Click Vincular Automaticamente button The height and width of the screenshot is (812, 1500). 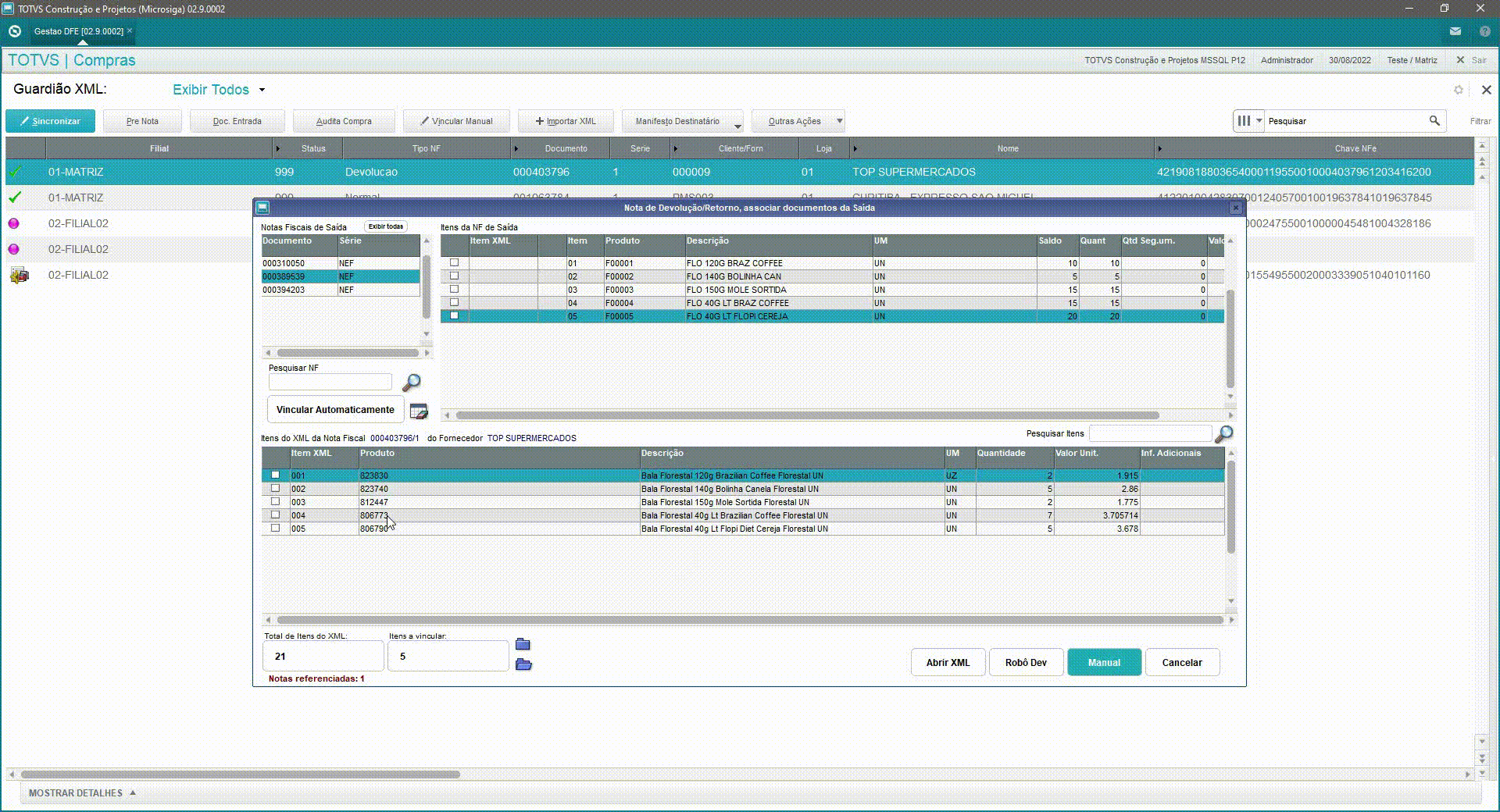(335, 410)
